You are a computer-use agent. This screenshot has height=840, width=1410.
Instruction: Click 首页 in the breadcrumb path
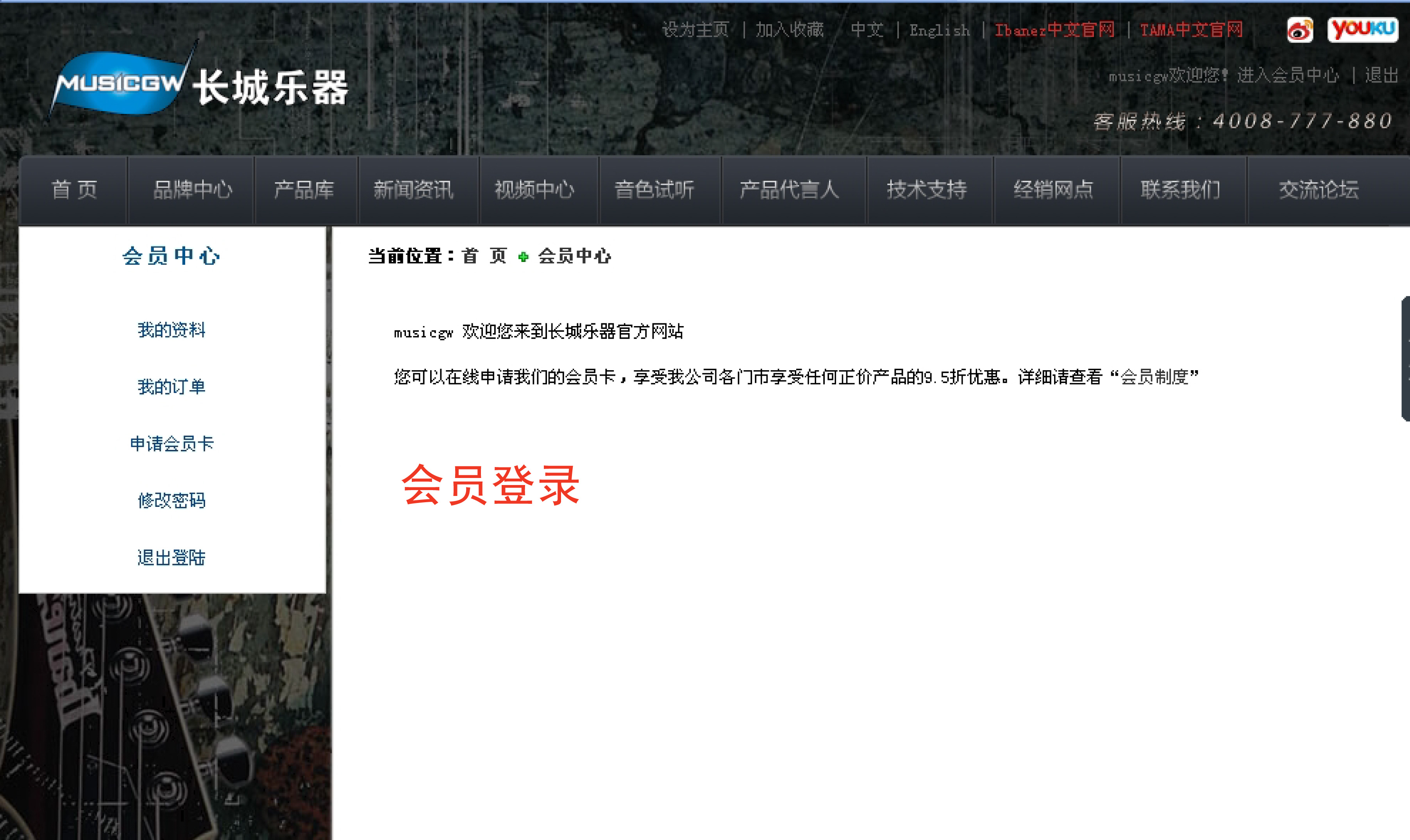(484, 257)
